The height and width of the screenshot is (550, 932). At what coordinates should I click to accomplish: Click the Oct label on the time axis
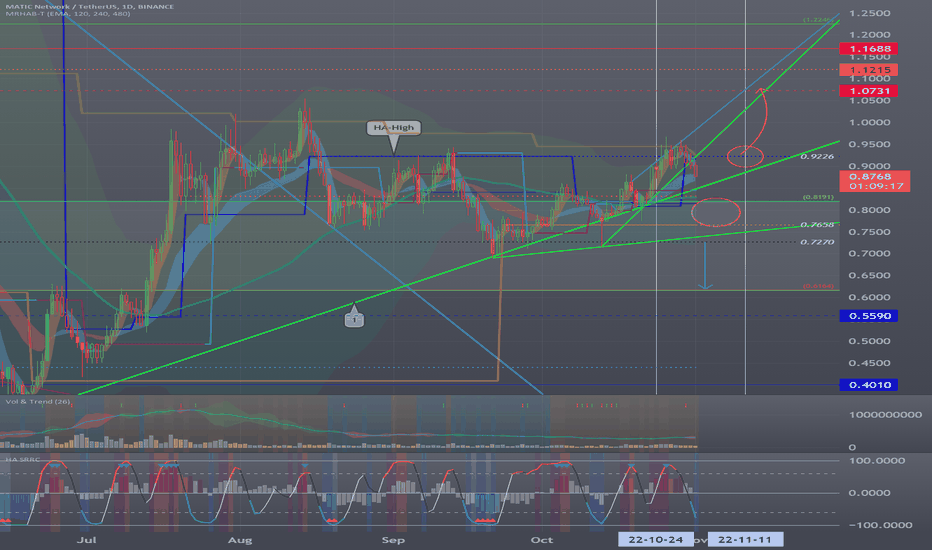click(x=541, y=540)
